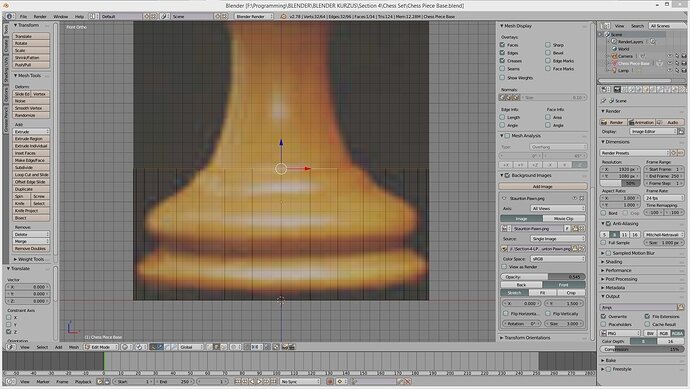This screenshot has width=690, height=389.
Task: Adjust the background image Opacity slider
Action: (543, 277)
